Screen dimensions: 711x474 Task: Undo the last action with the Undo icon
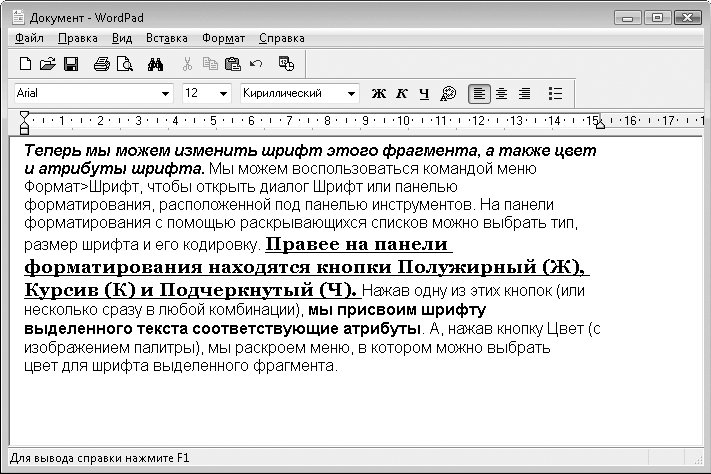pyautogui.click(x=255, y=64)
